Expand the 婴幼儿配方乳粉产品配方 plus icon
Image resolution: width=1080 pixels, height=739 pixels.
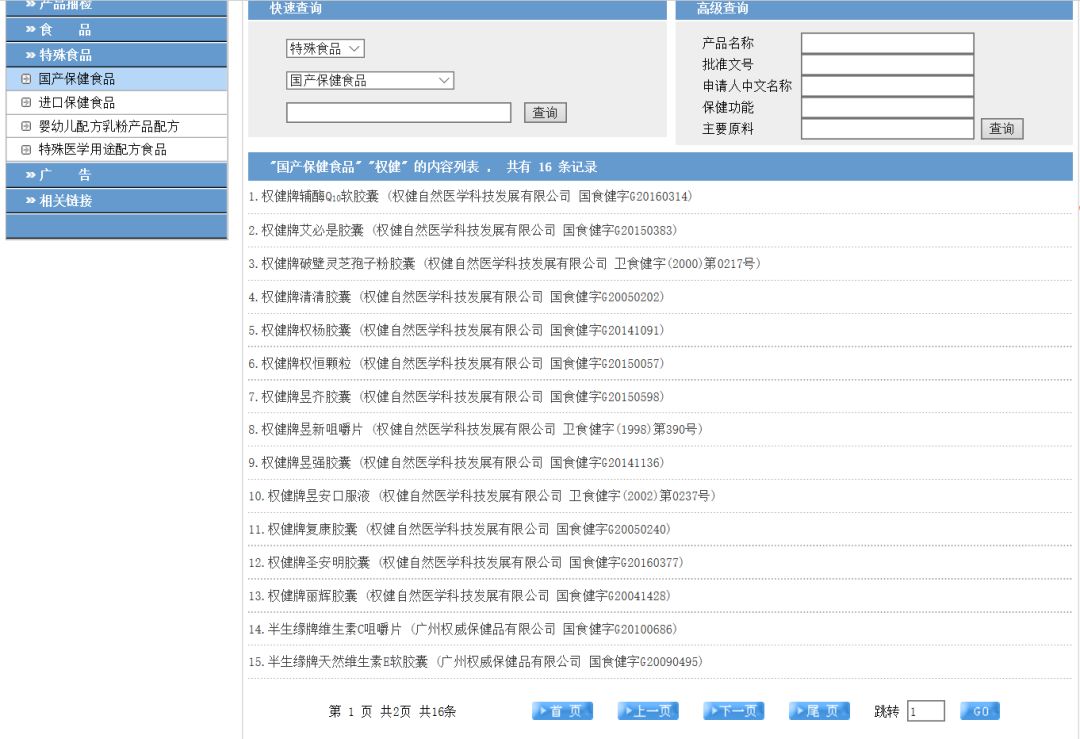click(26, 126)
